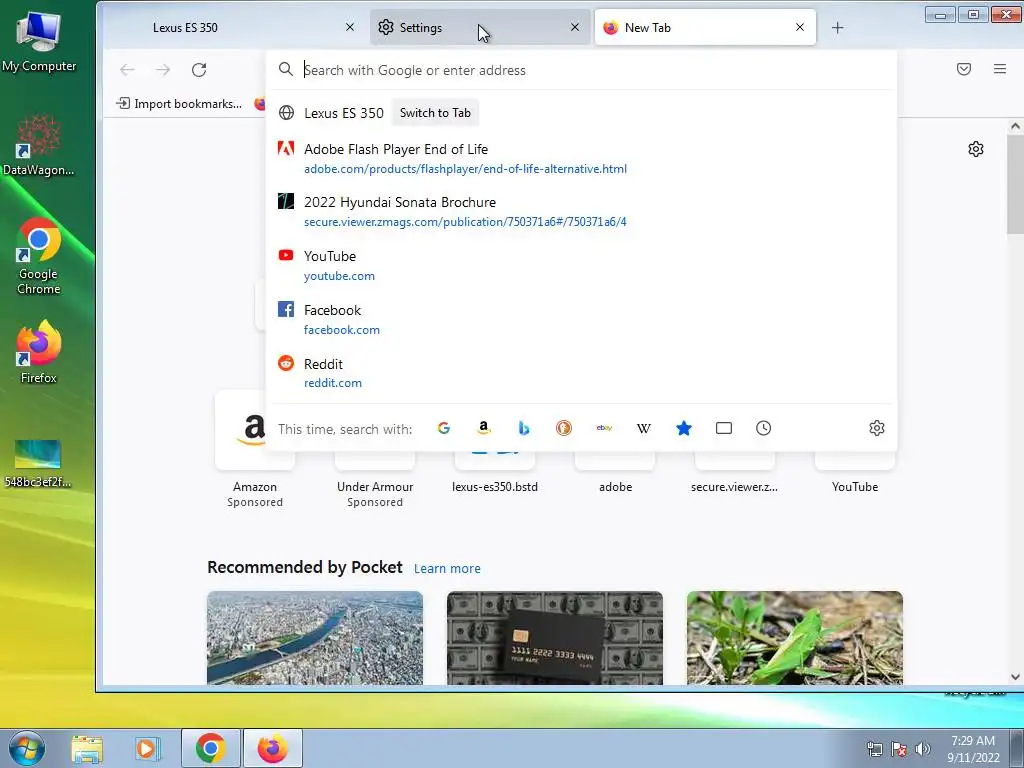Open the adobe shortcut tile
The image size is (1024, 768).
click(615, 473)
